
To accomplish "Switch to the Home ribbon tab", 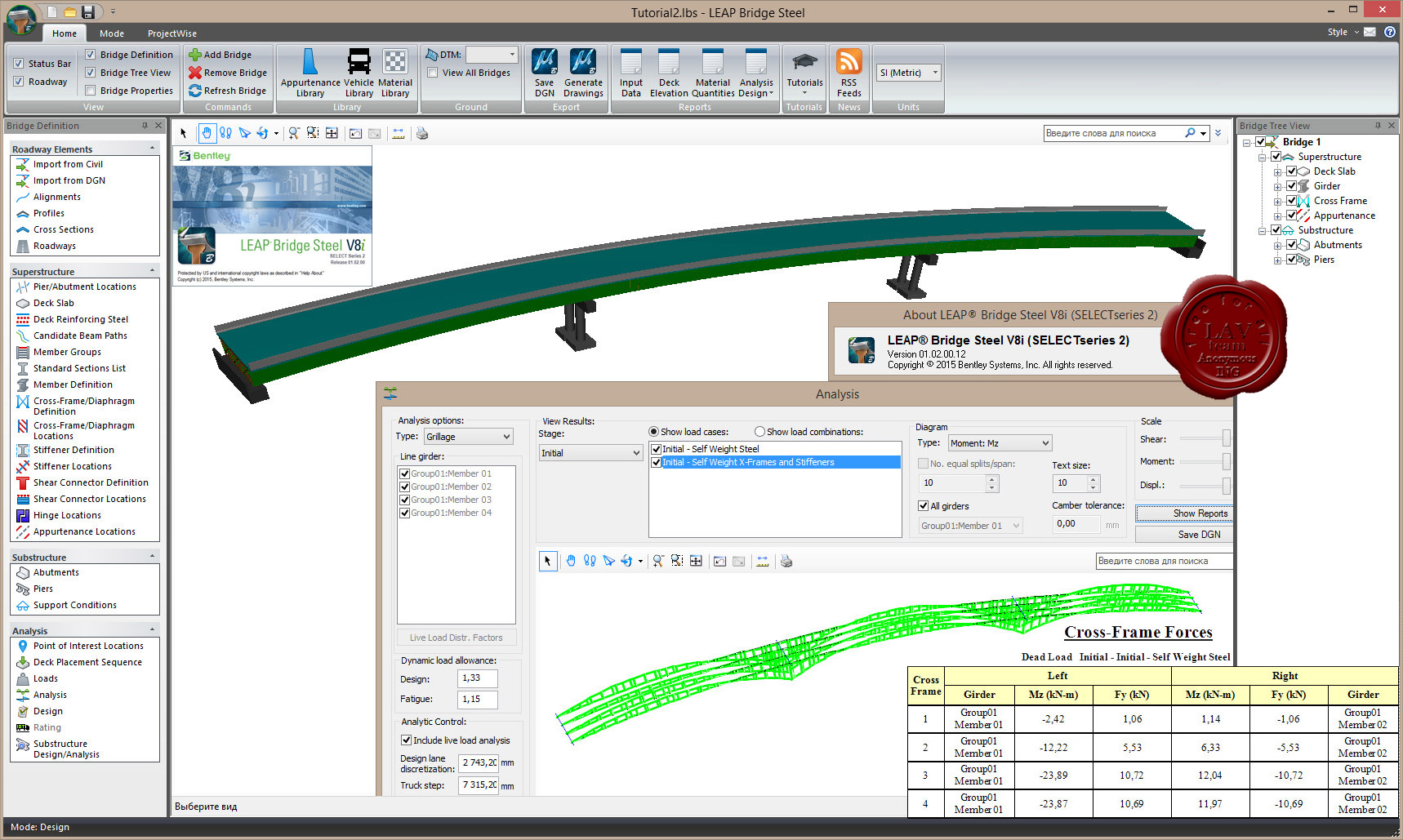I will coord(65,33).
